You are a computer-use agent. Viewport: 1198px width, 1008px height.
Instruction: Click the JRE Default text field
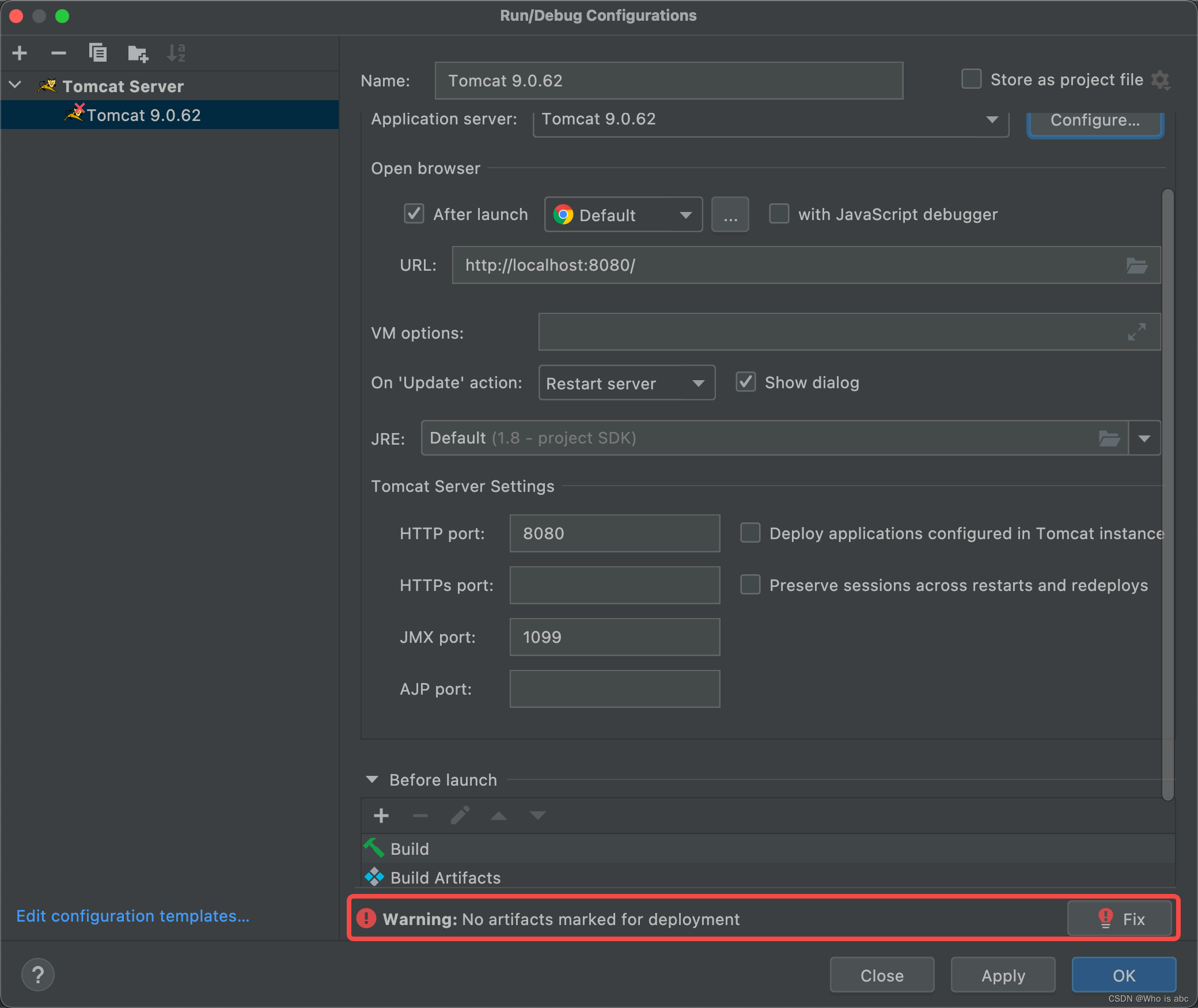tap(775, 438)
